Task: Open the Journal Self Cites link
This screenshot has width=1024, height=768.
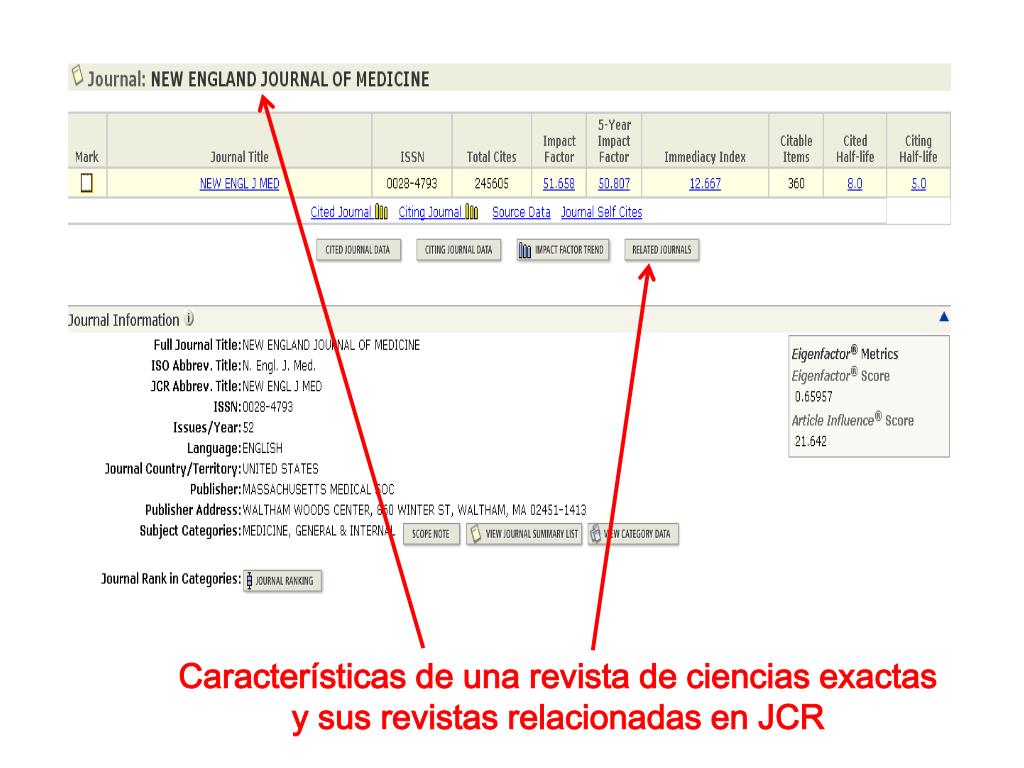Action: [x=601, y=212]
